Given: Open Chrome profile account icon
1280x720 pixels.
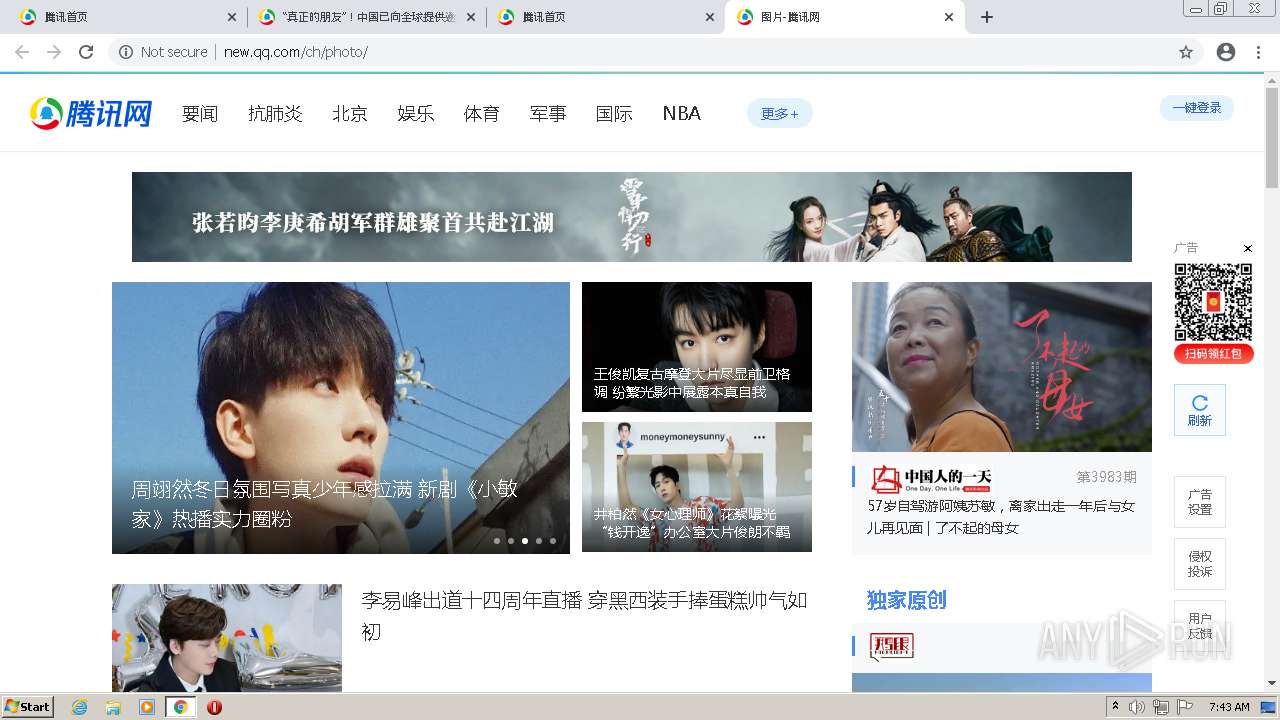Looking at the screenshot, I should pos(1226,52).
